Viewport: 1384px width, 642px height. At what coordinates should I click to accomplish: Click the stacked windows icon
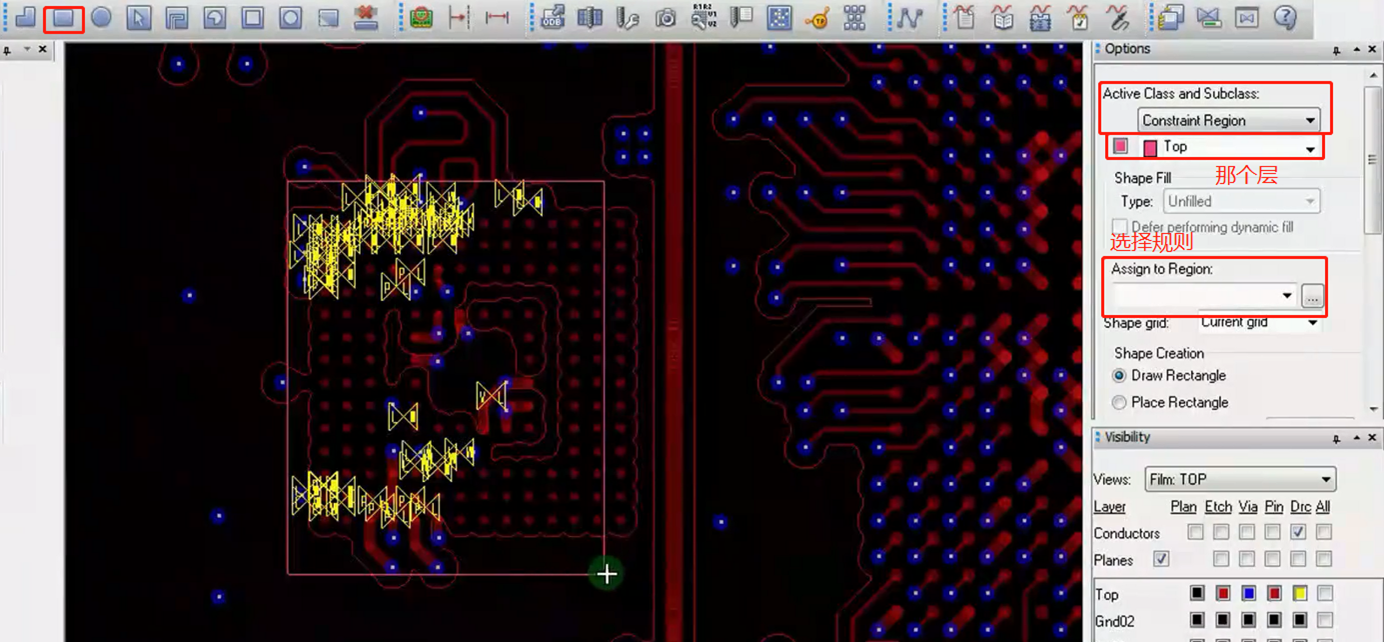(x=1171, y=18)
